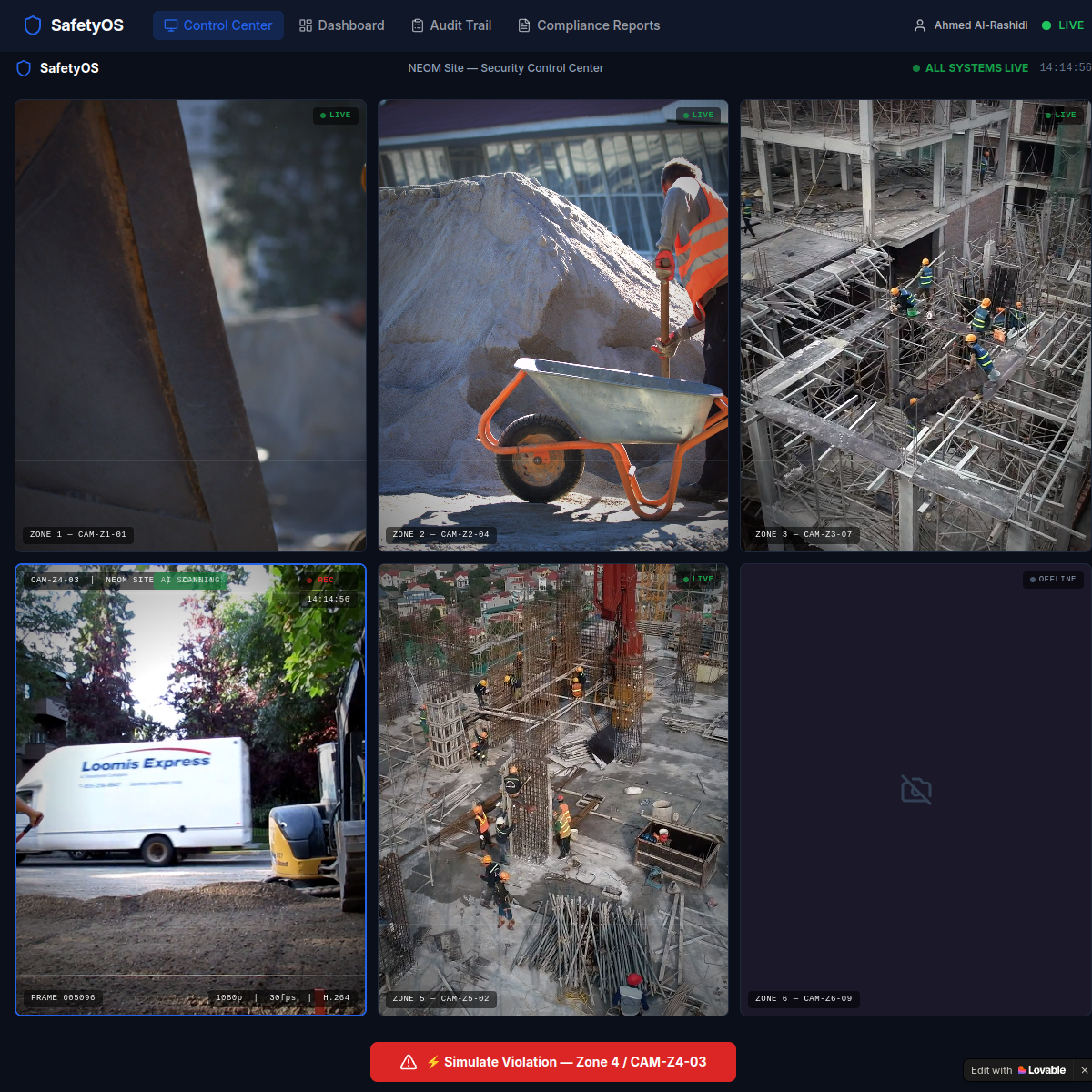Open Ahmed Al-Rashidi's user profile icon
1092x1092 pixels.
pyautogui.click(x=919, y=25)
